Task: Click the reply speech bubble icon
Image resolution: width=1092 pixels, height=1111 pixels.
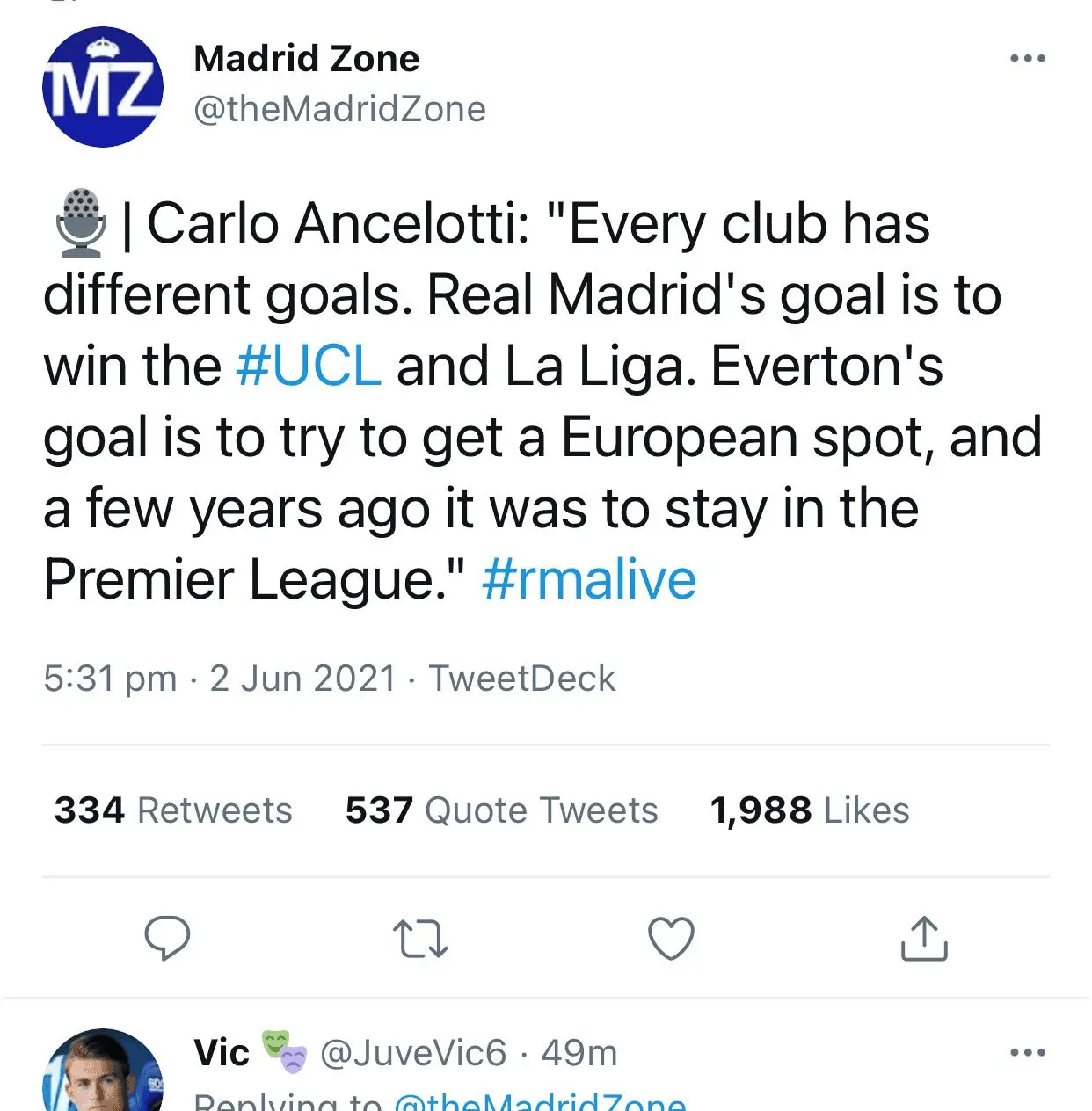Action: pyautogui.click(x=167, y=938)
